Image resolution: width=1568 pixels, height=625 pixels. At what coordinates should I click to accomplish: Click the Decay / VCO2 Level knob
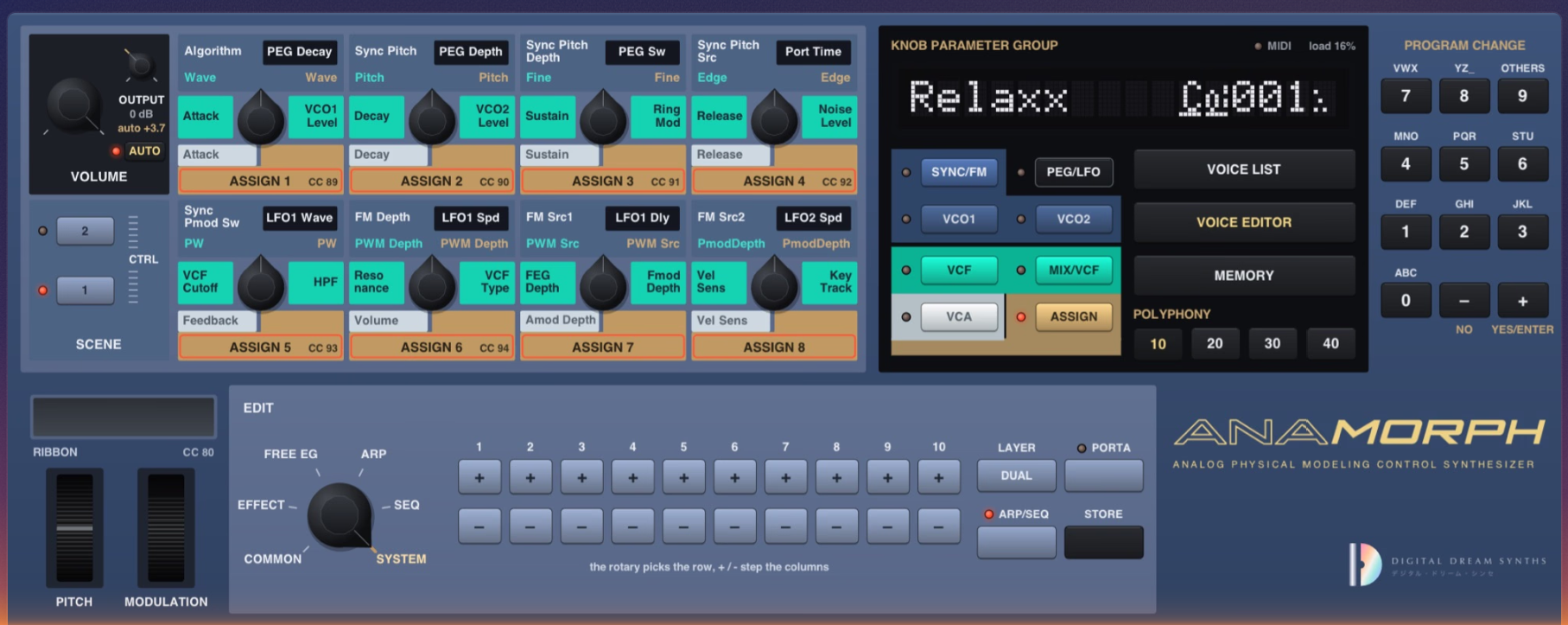pos(432,119)
